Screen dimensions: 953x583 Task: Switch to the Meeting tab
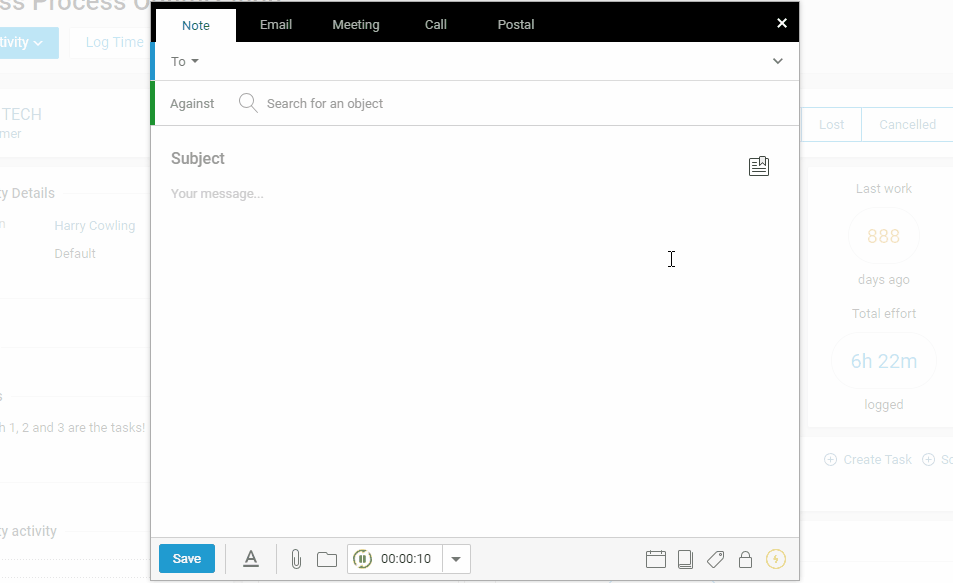(x=356, y=25)
